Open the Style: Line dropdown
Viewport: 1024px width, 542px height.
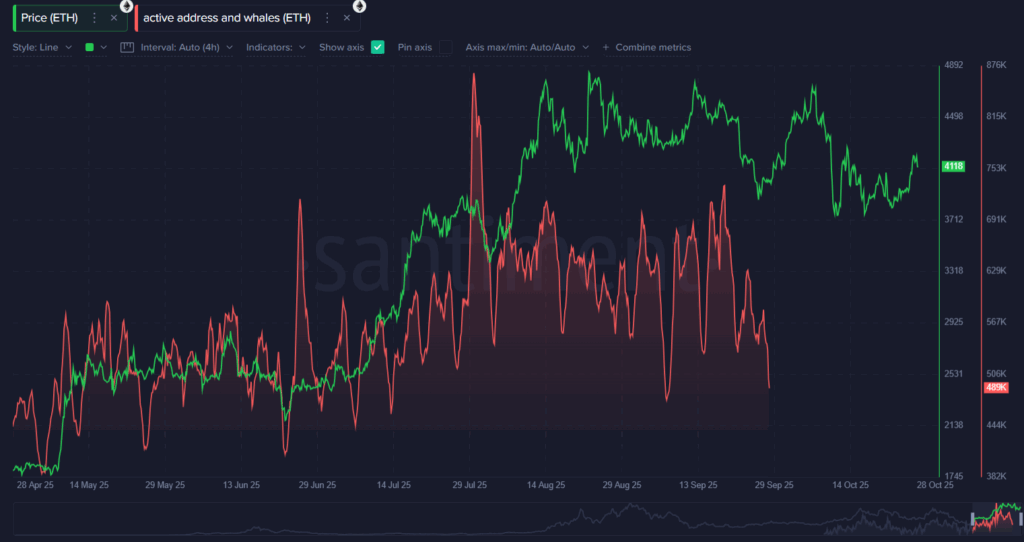coord(41,47)
